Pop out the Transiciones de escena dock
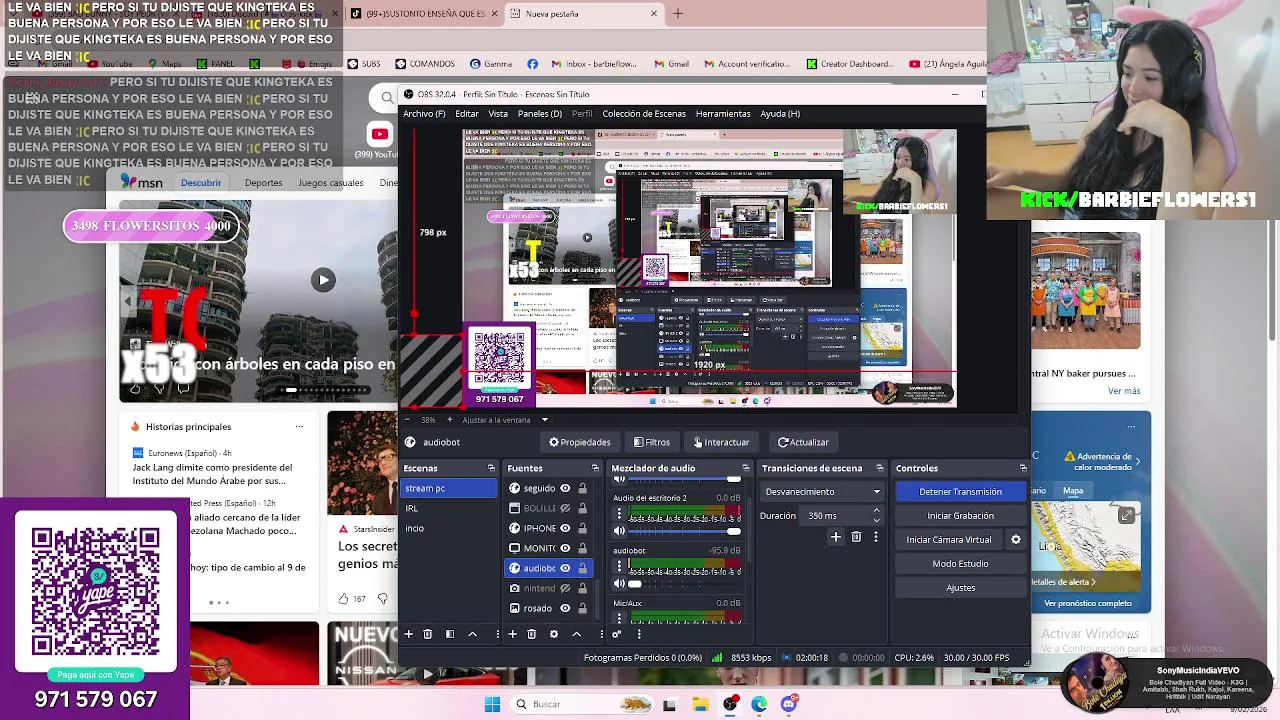Screen dimensions: 1280x720 click(x=879, y=468)
